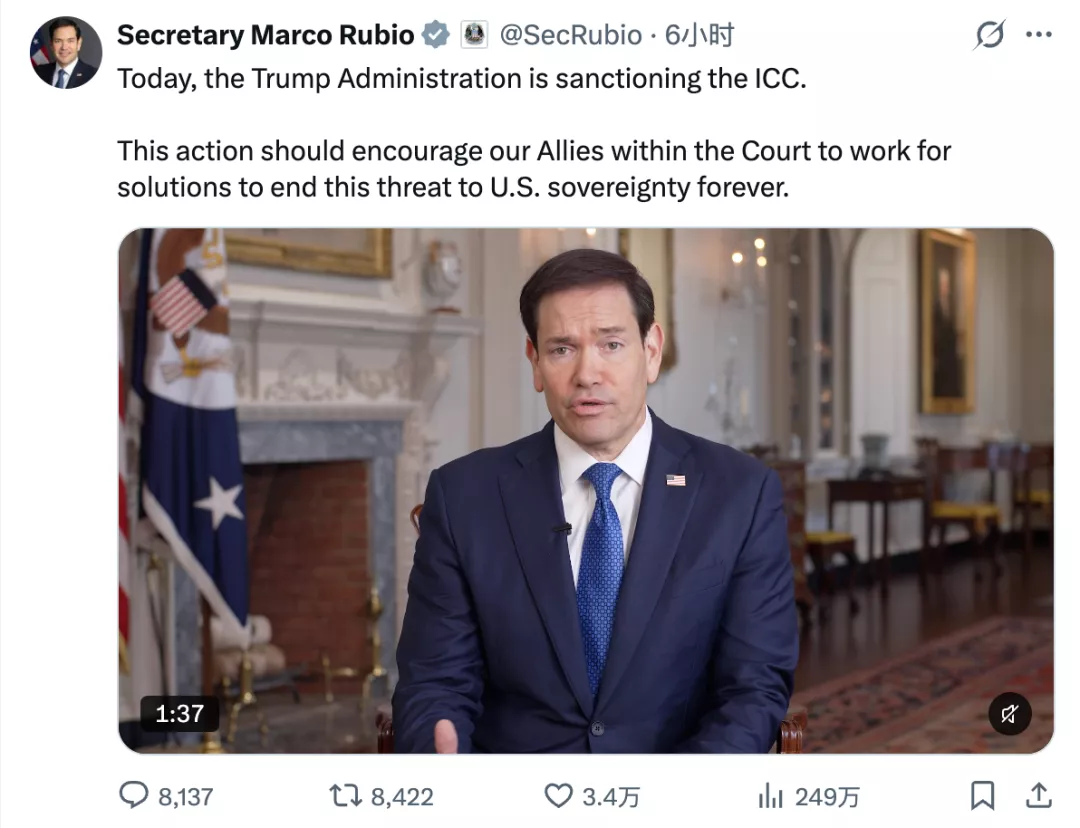Click the 1:37 video duration label
This screenshot has width=1080, height=828.
pyautogui.click(x=180, y=714)
